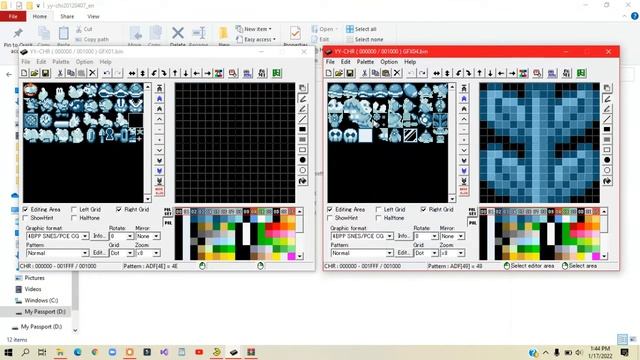Select Pencil tool in GFX01 window

pos(302,99)
